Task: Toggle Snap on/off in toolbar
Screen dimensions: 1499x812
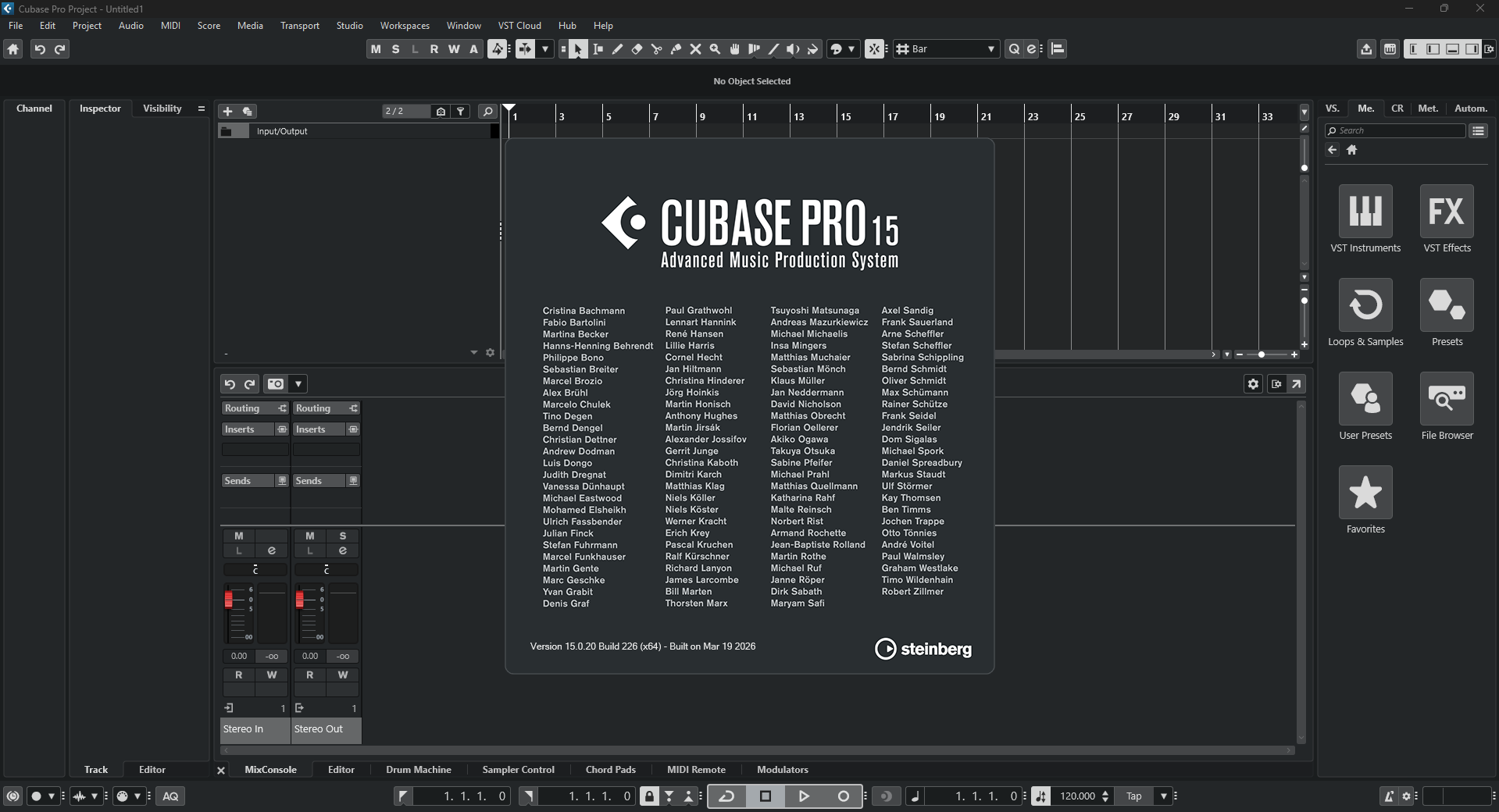Action: tap(874, 49)
